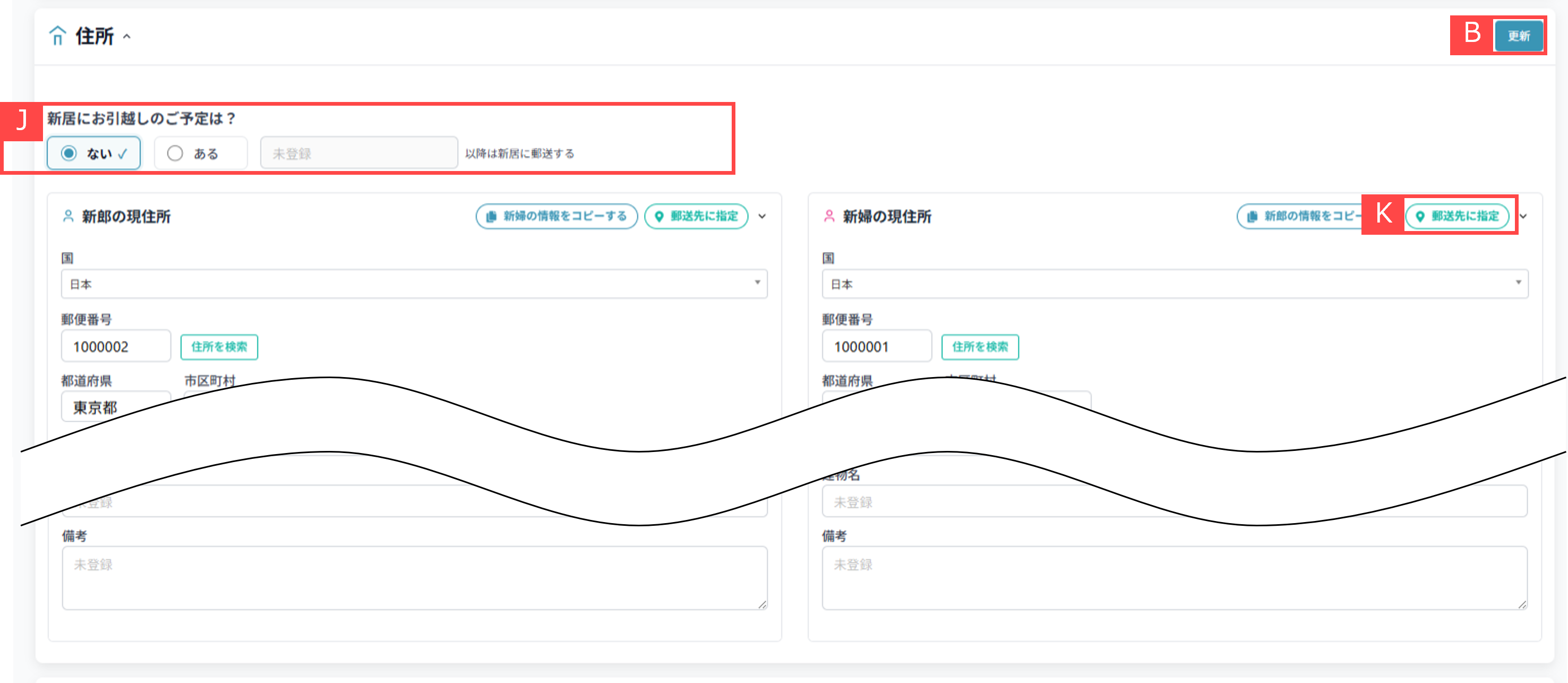Click the person icon next to 新郎の現住所

68,215
